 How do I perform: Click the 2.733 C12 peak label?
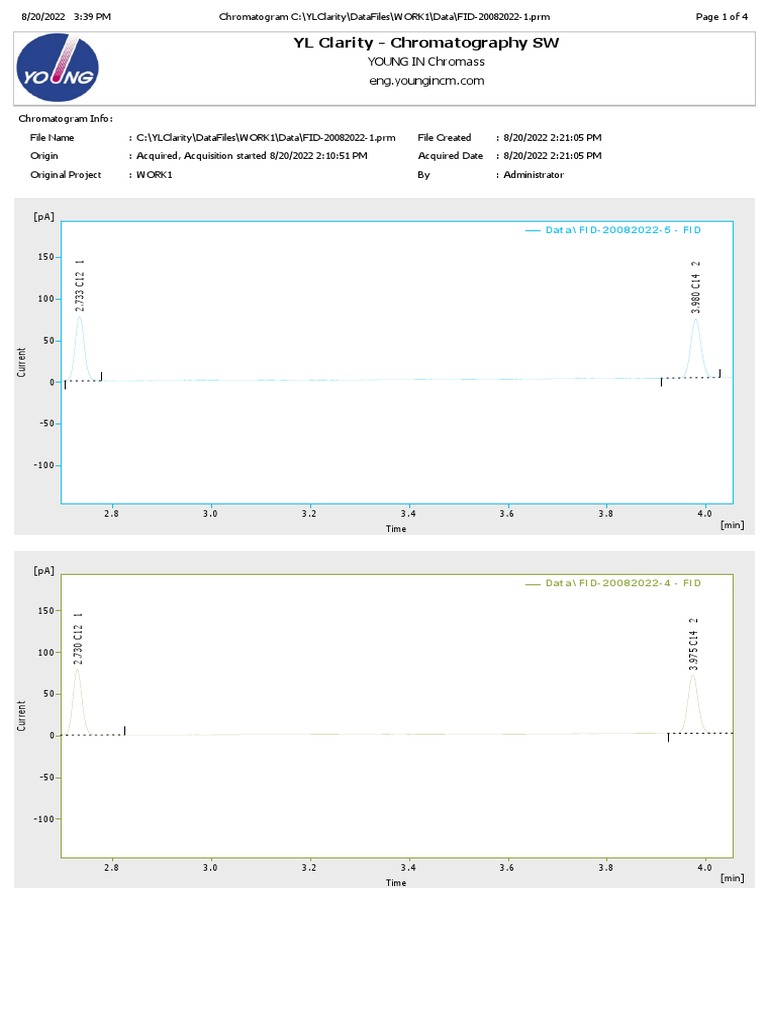(x=80, y=285)
